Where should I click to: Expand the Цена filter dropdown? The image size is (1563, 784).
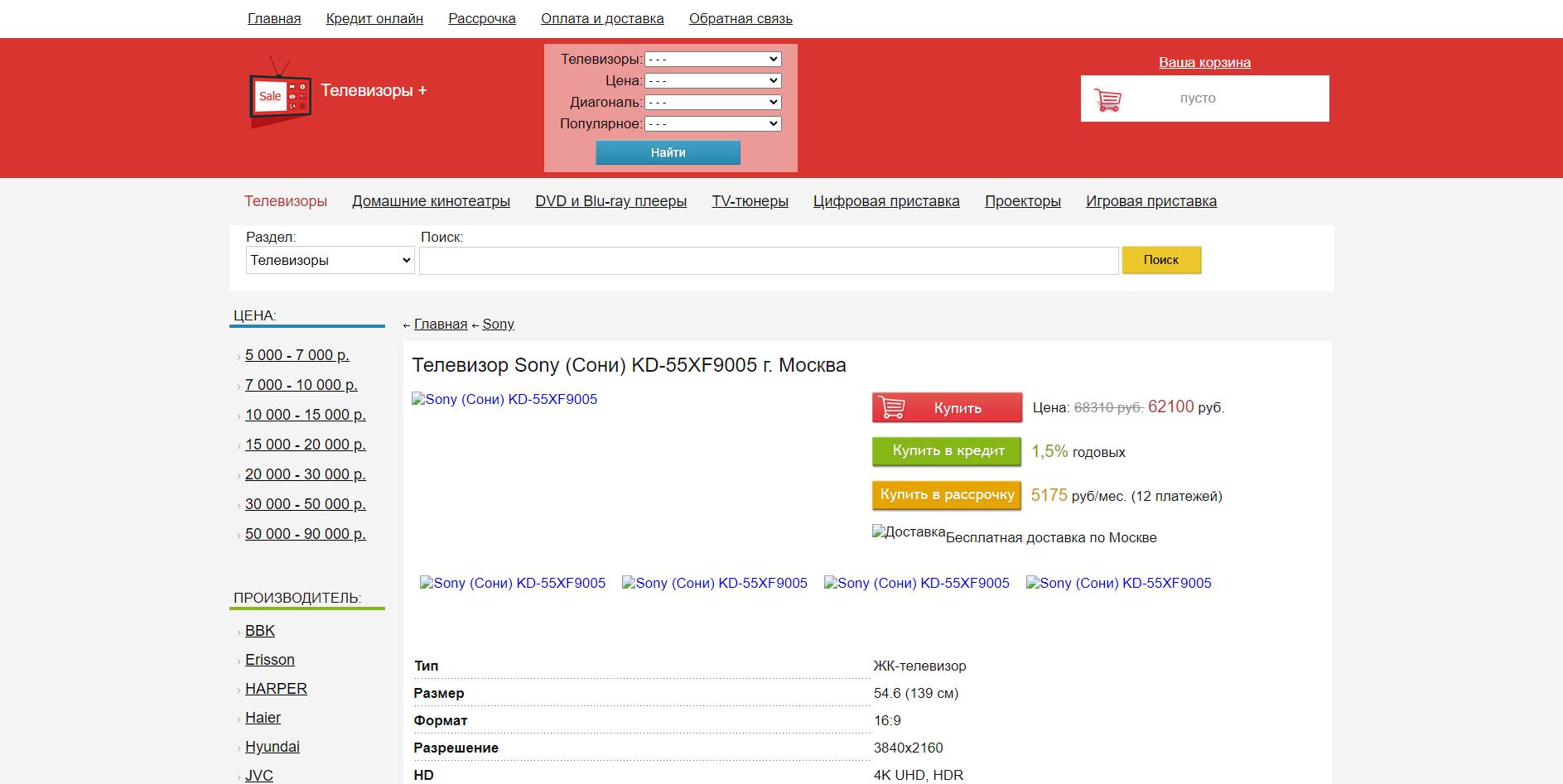pos(713,81)
